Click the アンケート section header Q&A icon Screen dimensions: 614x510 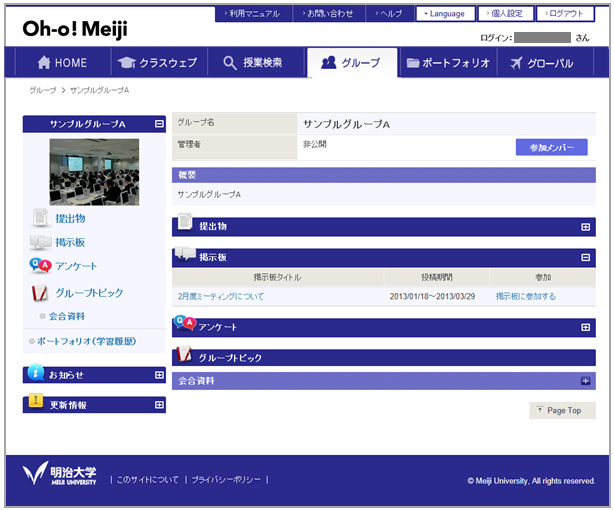(x=185, y=323)
